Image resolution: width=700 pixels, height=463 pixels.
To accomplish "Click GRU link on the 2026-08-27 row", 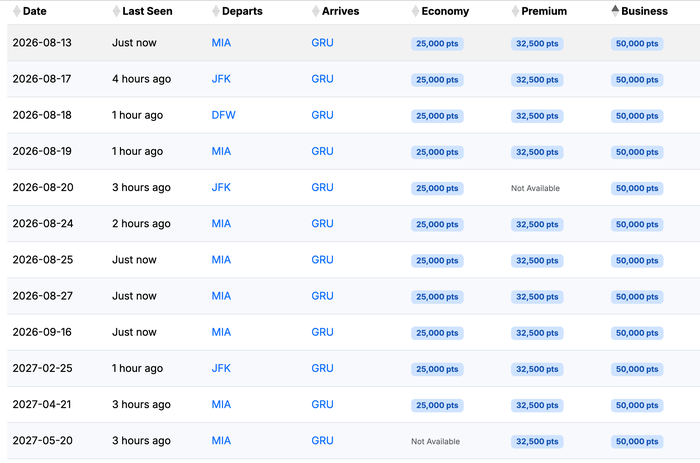I will (322, 296).
